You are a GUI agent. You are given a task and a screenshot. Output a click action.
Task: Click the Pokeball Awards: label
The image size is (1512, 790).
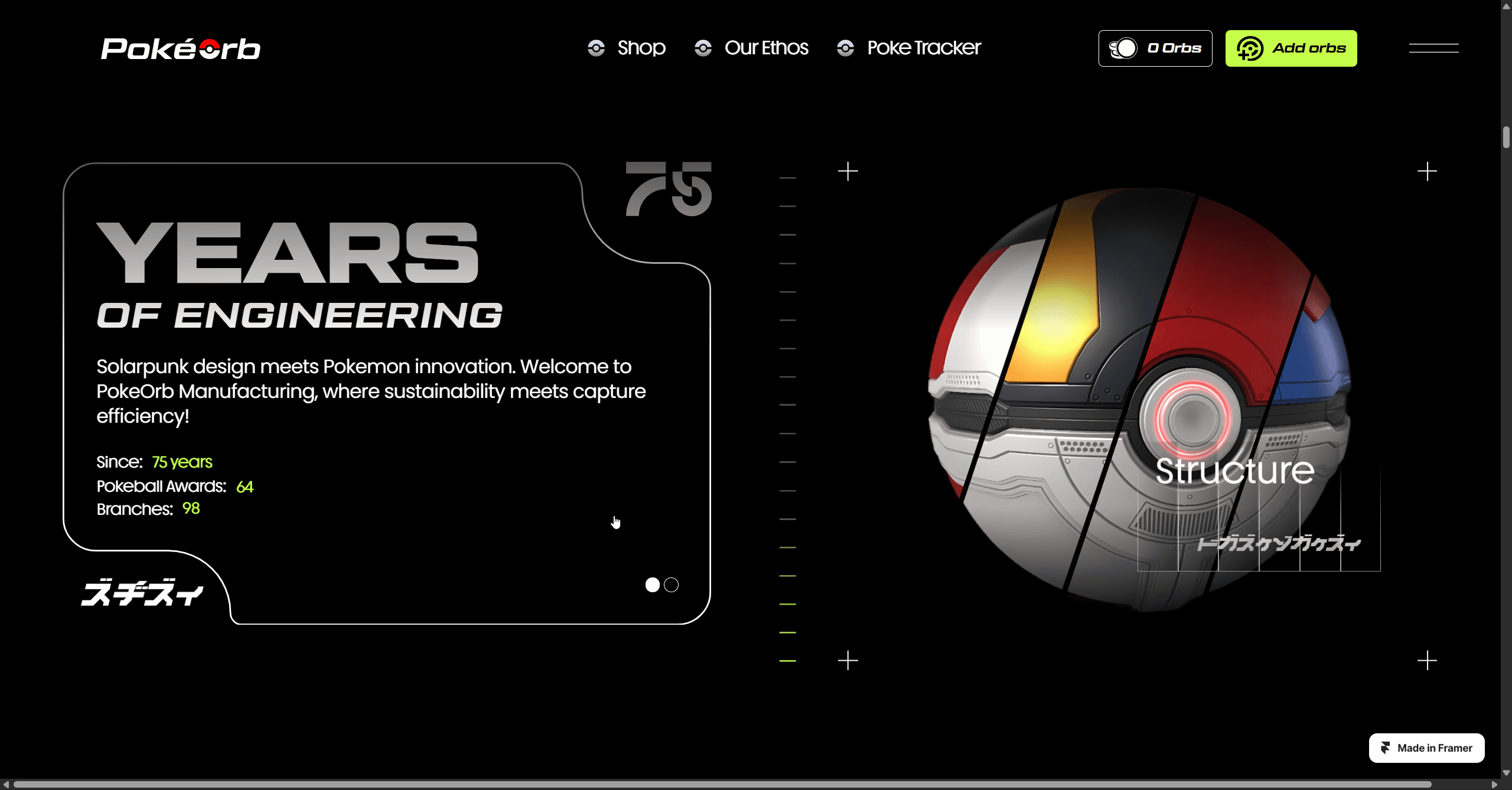pos(162,487)
